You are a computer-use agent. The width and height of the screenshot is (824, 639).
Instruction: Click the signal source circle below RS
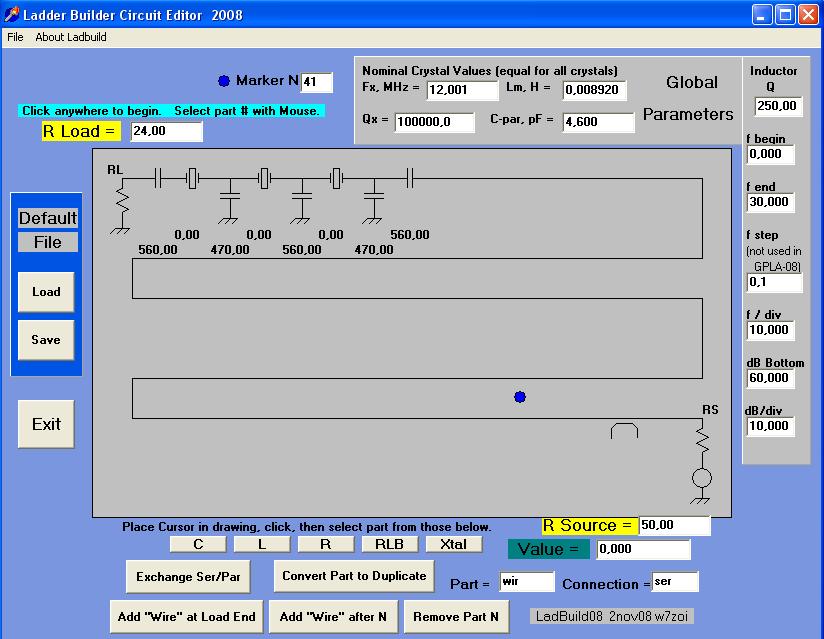click(x=702, y=478)
